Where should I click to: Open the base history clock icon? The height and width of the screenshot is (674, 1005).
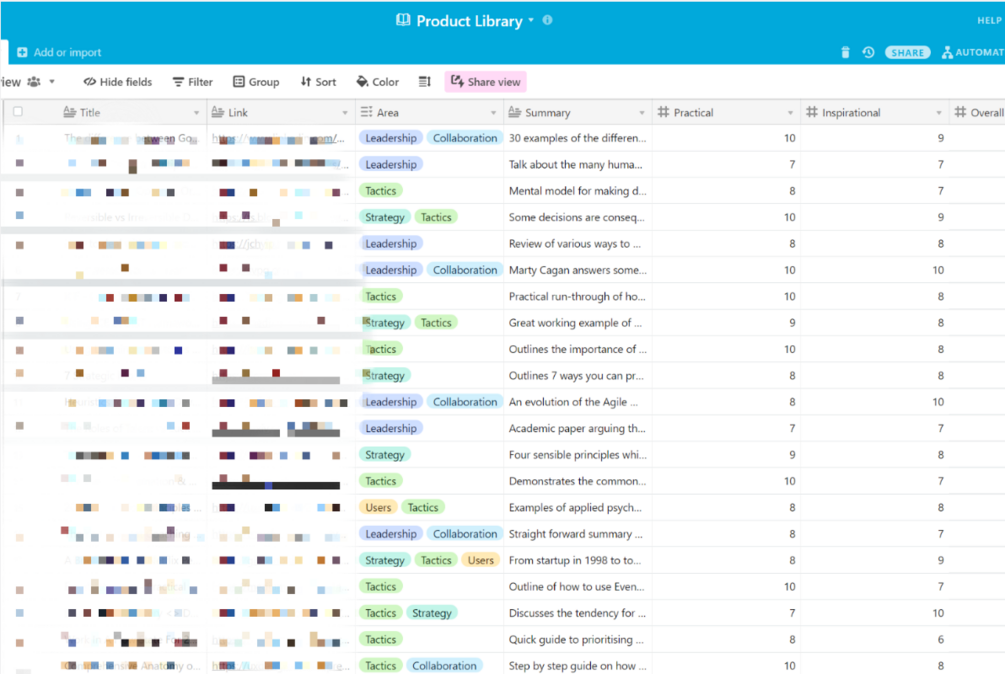coord(868,53)
